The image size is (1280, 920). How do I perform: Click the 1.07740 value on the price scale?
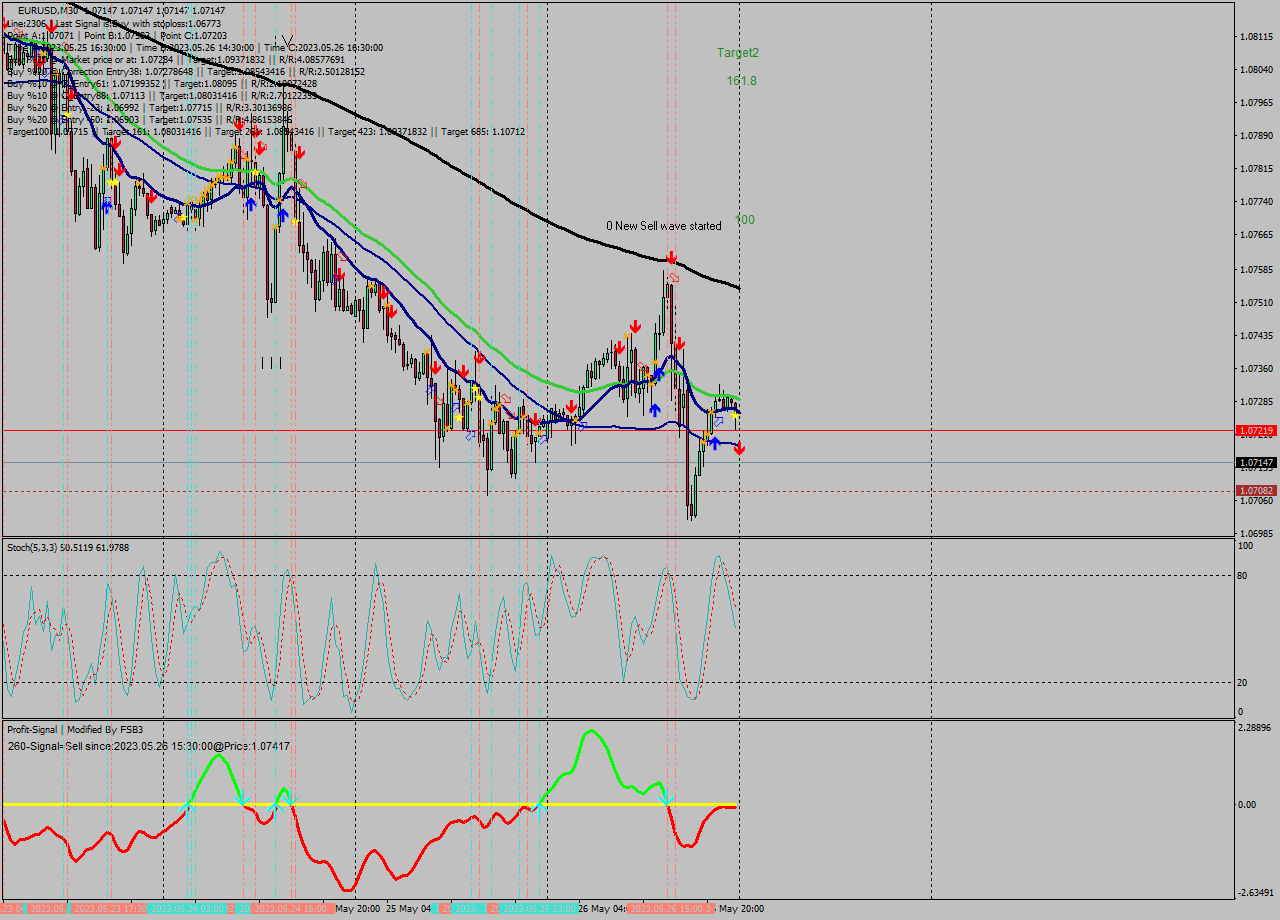[x=1257, y=202]
